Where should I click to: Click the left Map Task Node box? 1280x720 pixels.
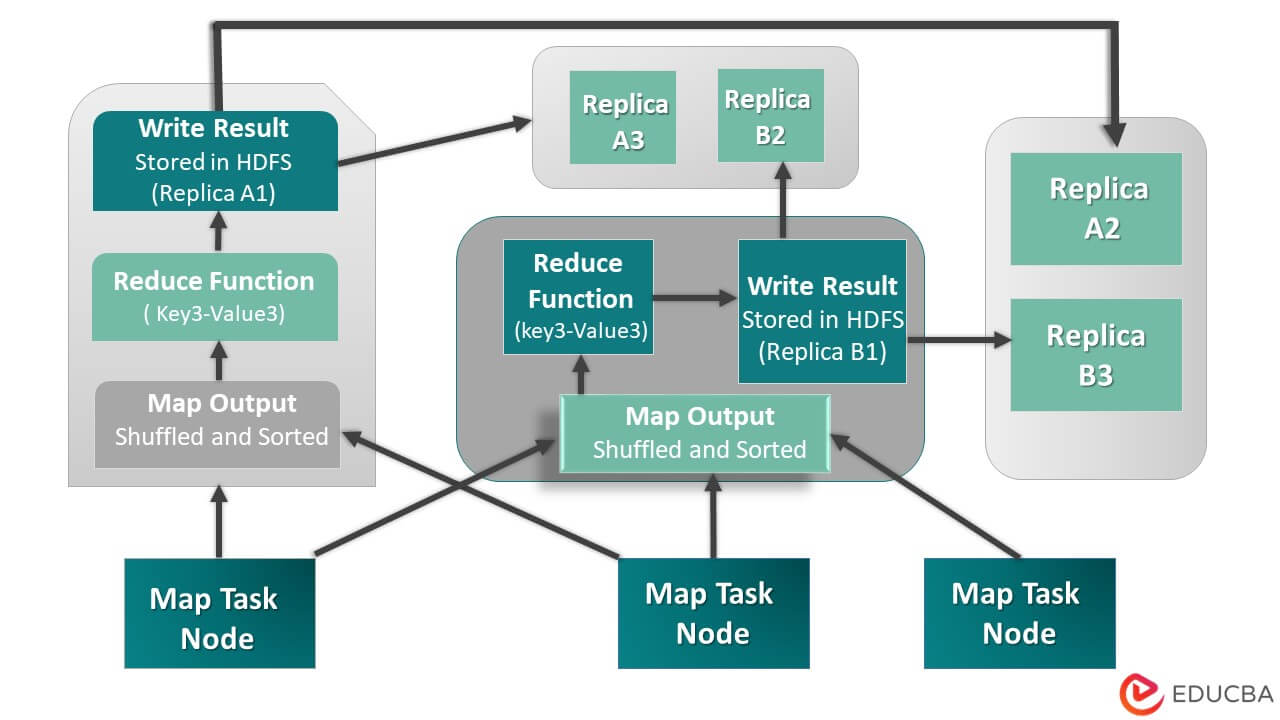pyautogui.click(x=219, y=613)
